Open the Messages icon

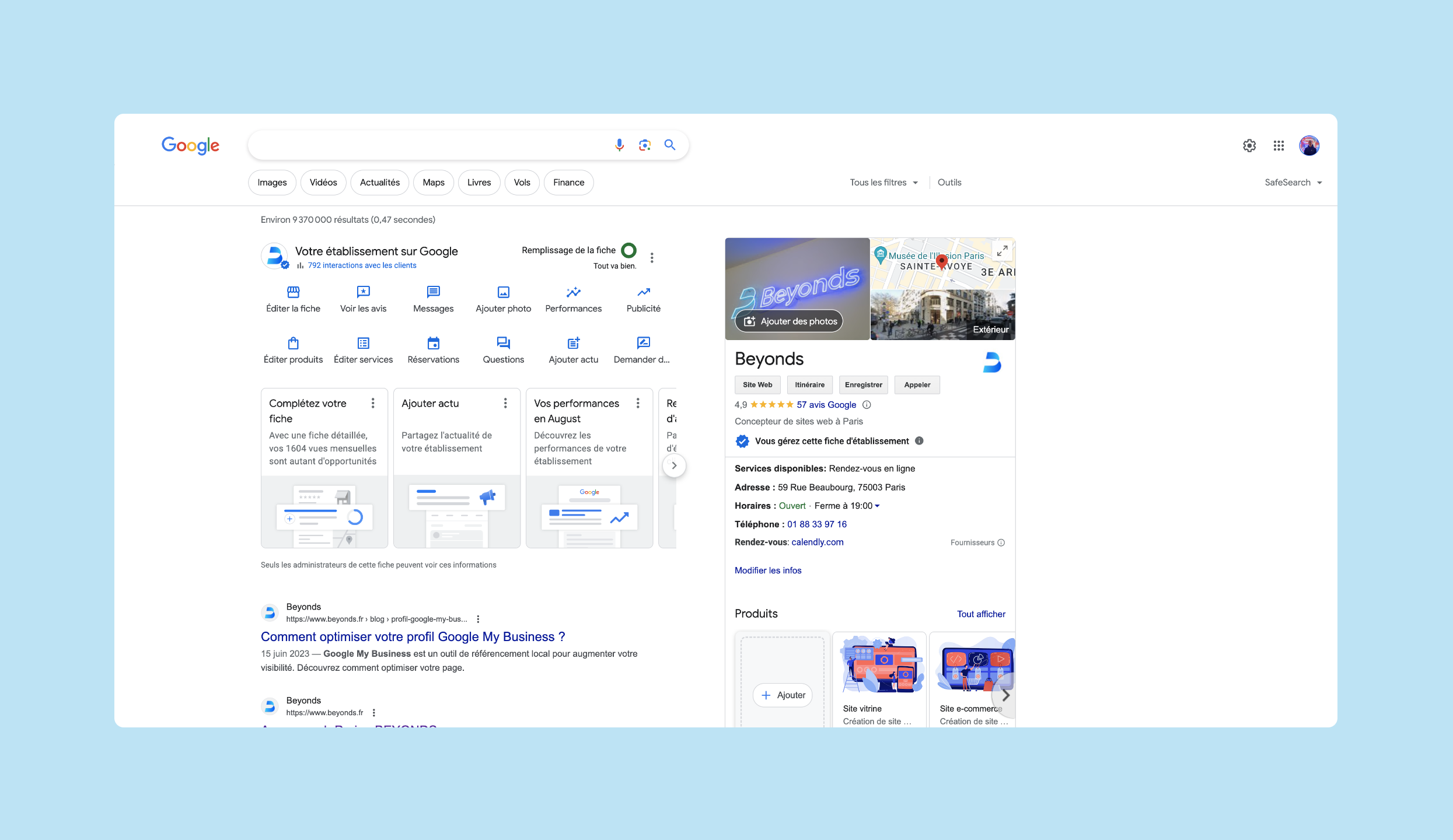432,292
